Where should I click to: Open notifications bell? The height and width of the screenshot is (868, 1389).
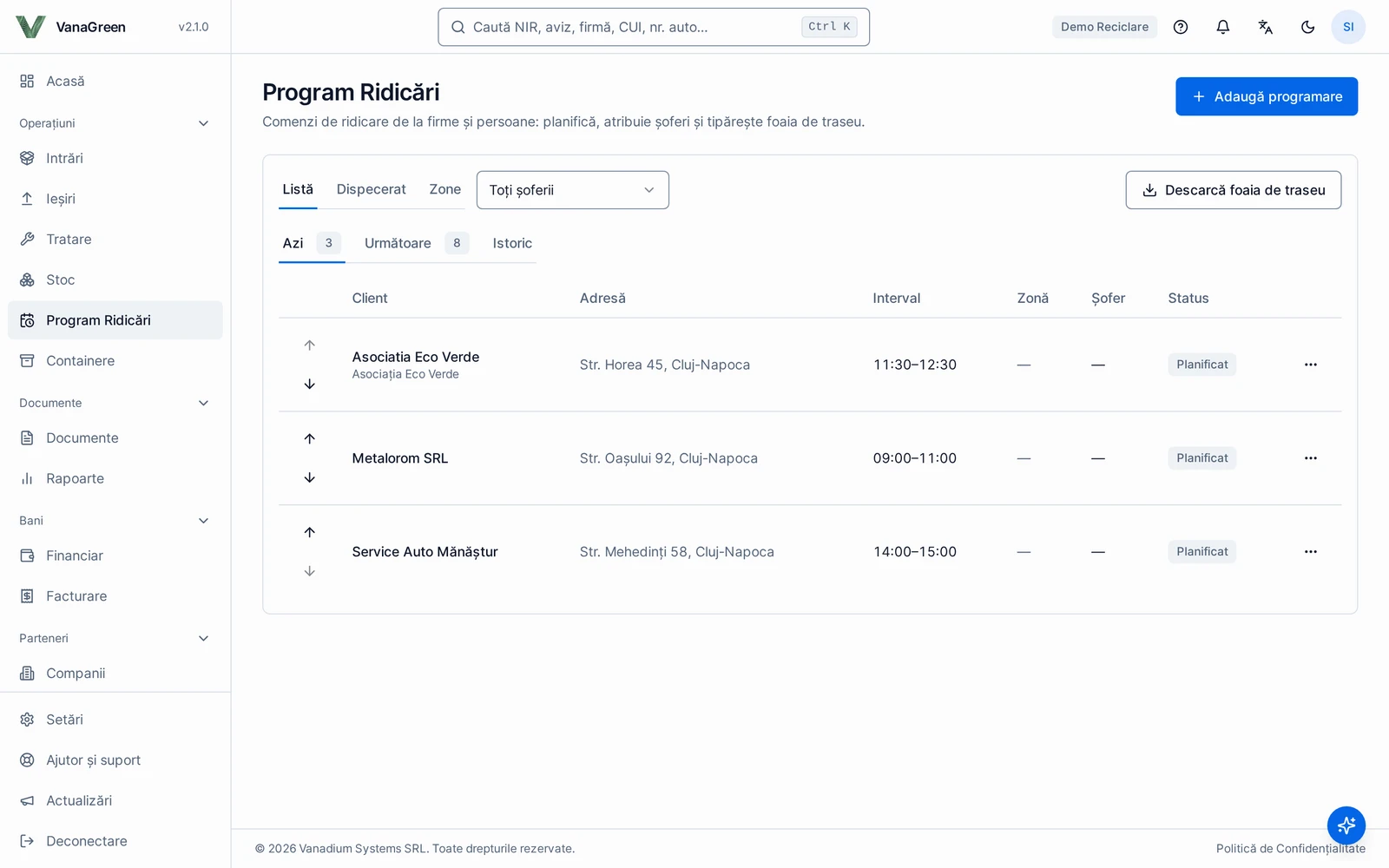pyautogui.click(x=1223, y=27)
